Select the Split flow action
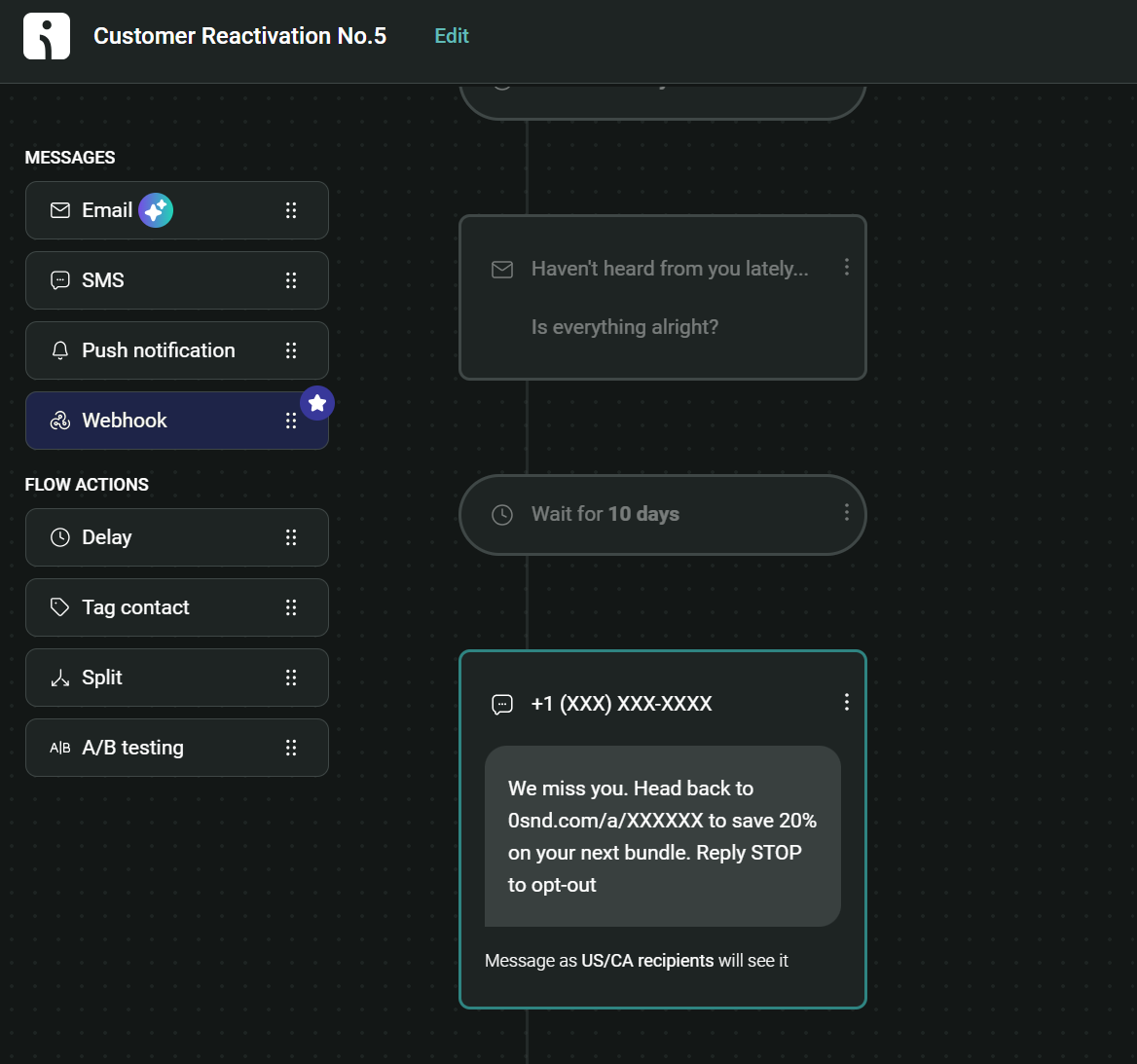 point(177,678)
